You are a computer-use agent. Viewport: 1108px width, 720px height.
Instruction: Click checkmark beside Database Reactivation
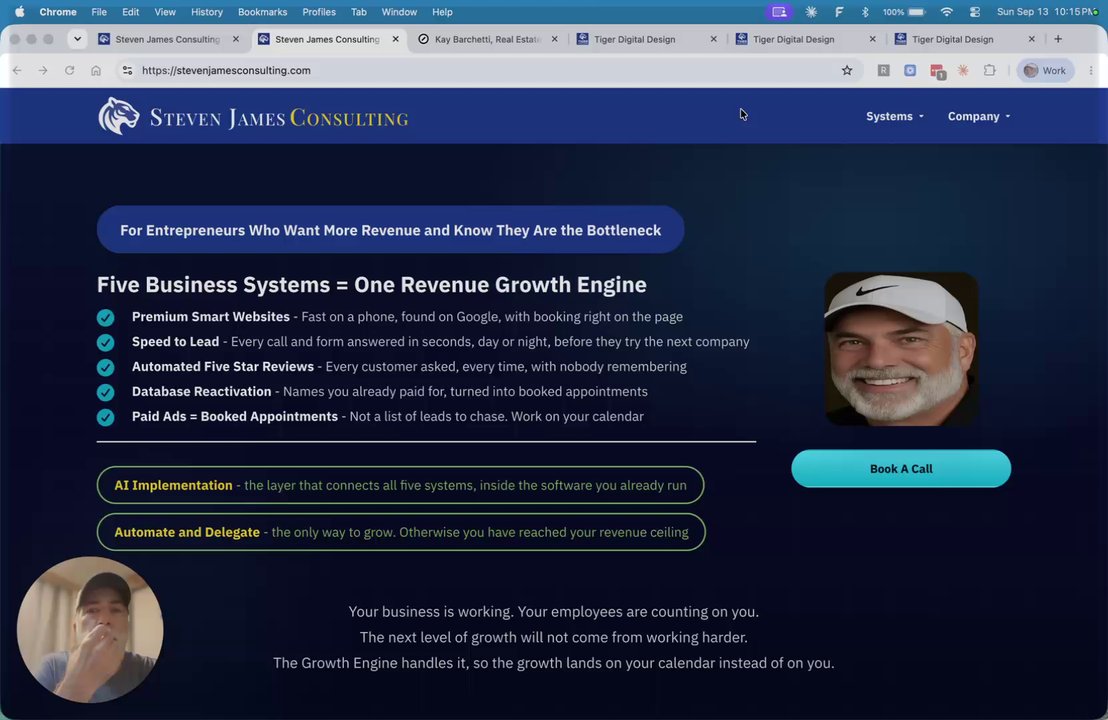pos(105,392)
